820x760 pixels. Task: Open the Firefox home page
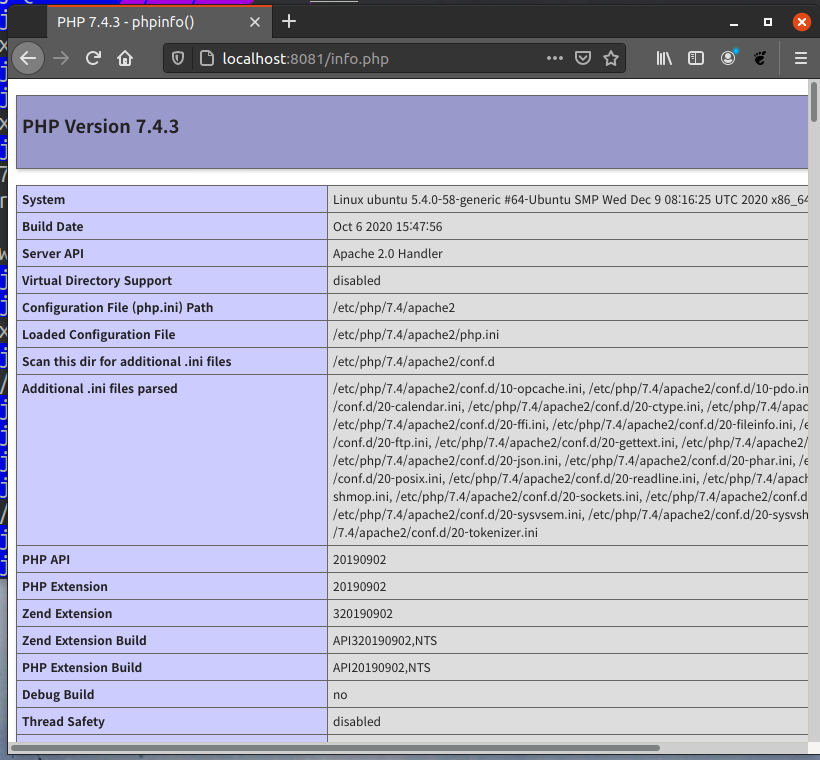click(x=125, y=58)
